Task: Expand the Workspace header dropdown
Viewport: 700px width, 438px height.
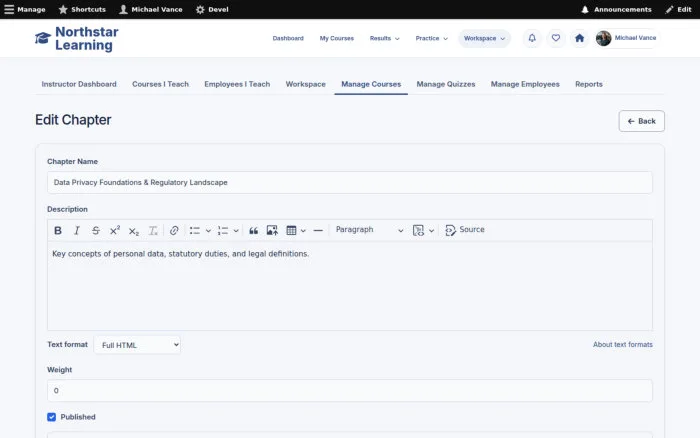Action: pos(484,38)
